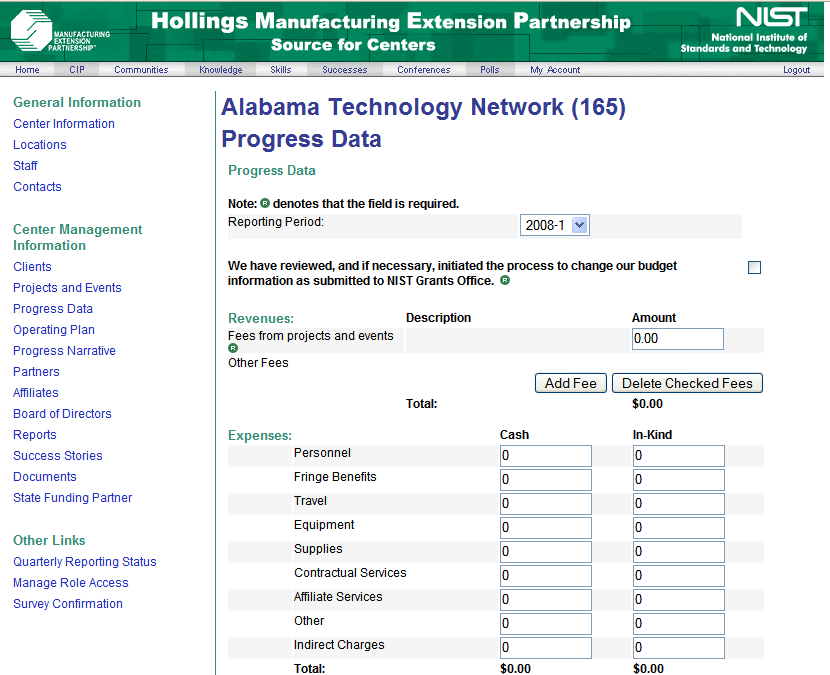Viewport: 830px width, 675px height.
Task: Click the Indirect Charges In-Kind field
Action: tap(679, 647)
